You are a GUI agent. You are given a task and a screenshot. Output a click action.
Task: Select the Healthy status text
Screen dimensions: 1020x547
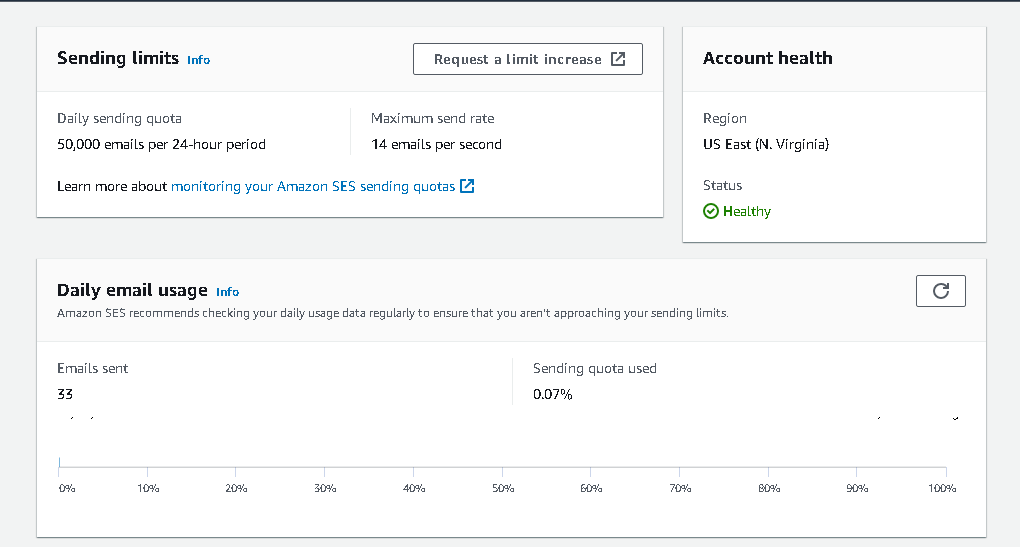747,211
